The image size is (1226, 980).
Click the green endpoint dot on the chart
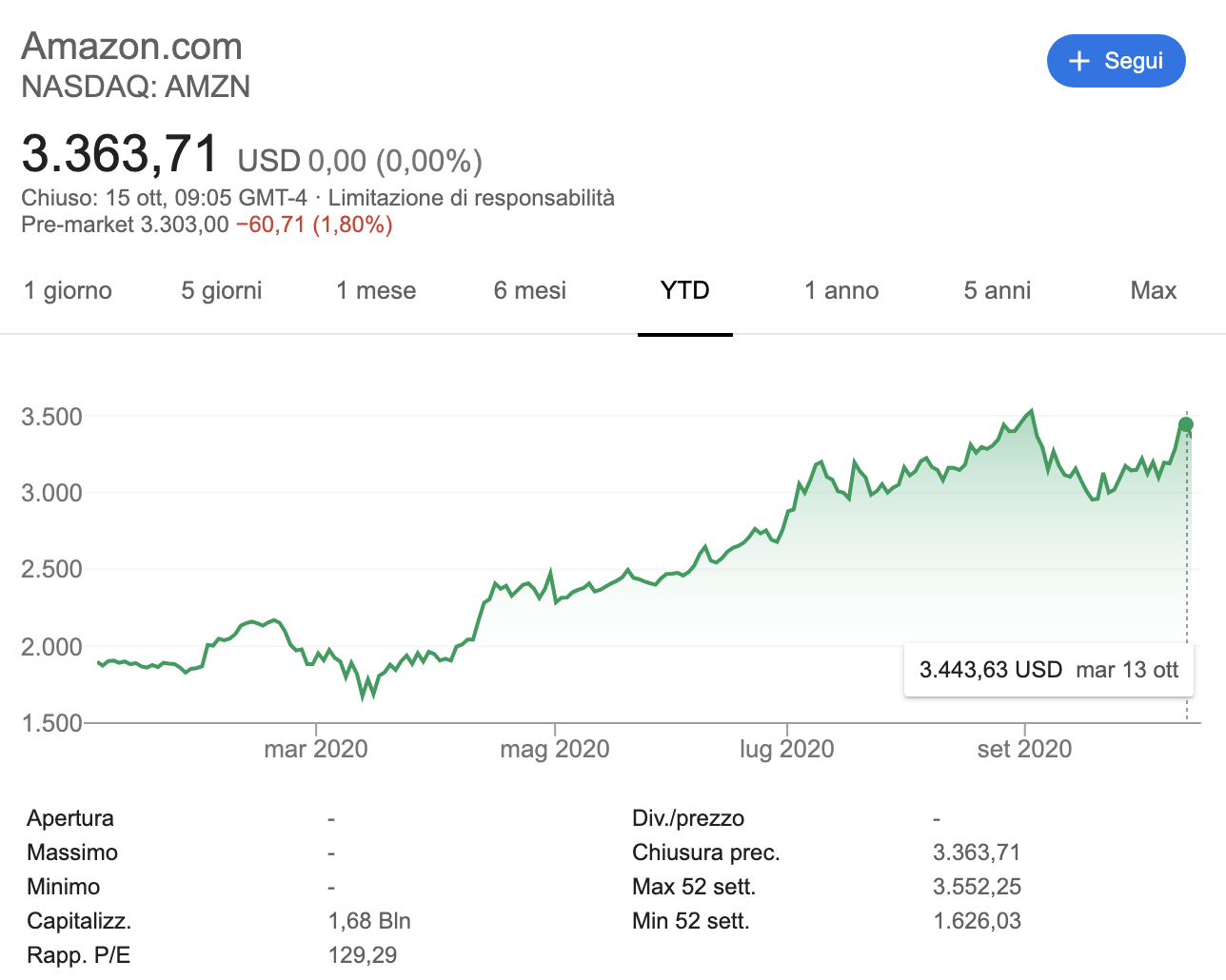[x=1186, y=425]
